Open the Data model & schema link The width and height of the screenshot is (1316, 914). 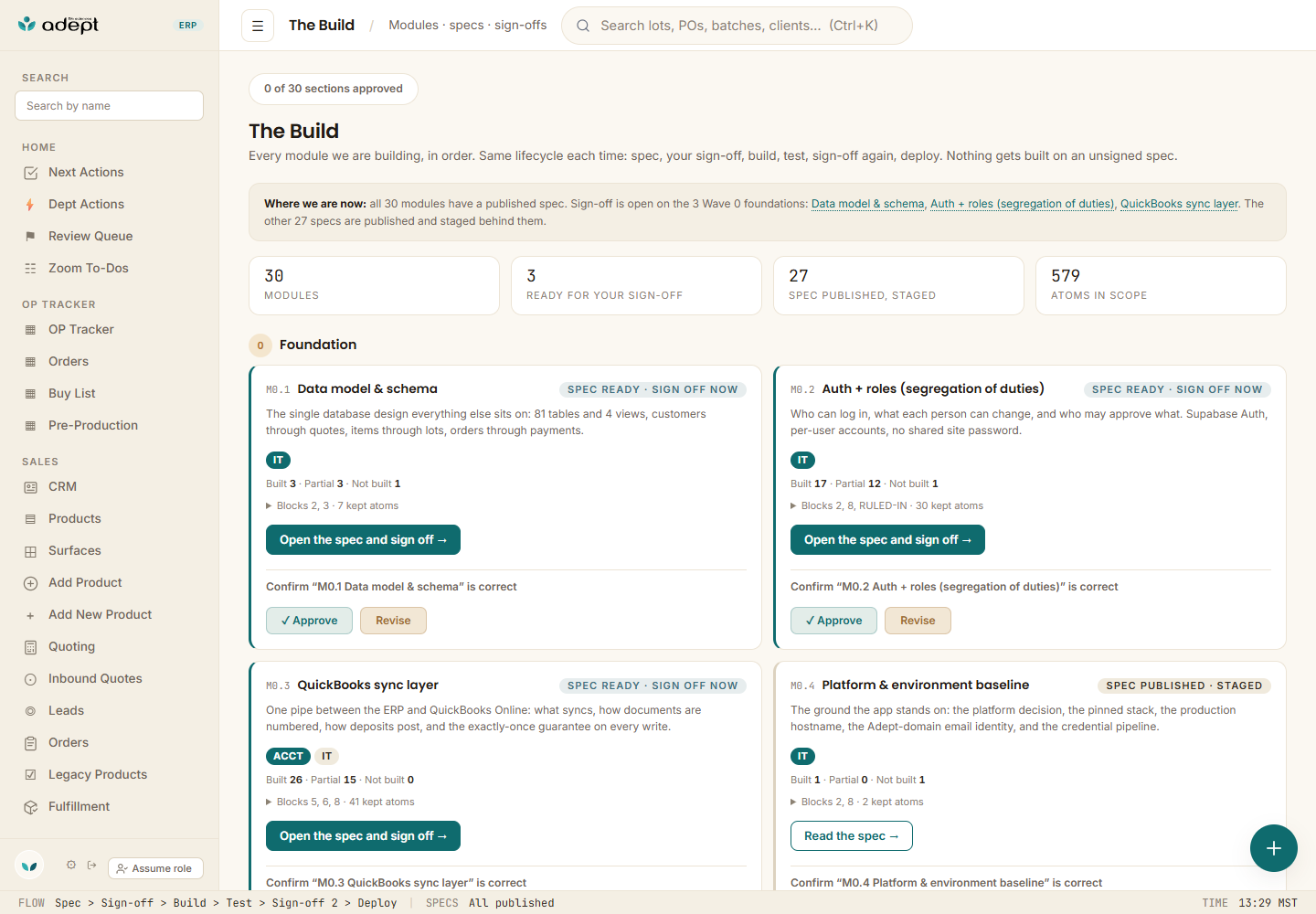tap(867, 204)
